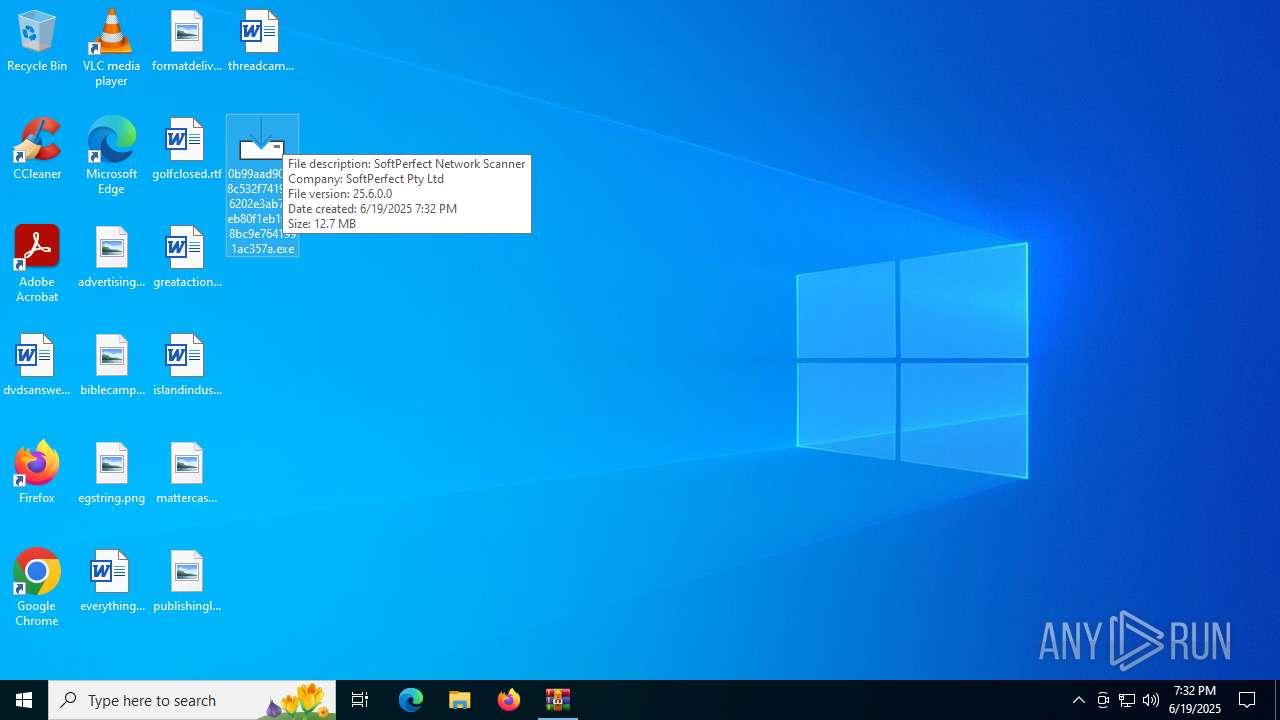Image resolution: width=1280 pixels, height=720 pixels.
Task: Open File Explorer from taskbar
Action: click(x=460, y=700)
